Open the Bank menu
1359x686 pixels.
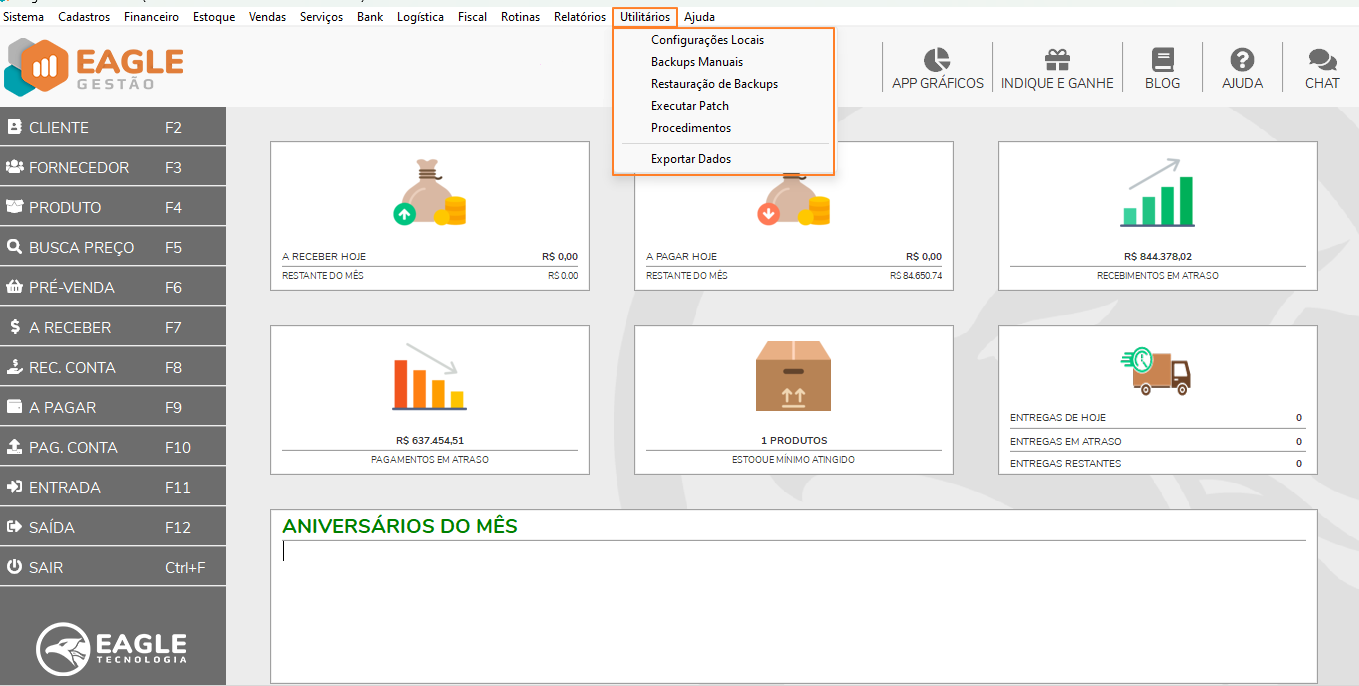coord(370,17)
